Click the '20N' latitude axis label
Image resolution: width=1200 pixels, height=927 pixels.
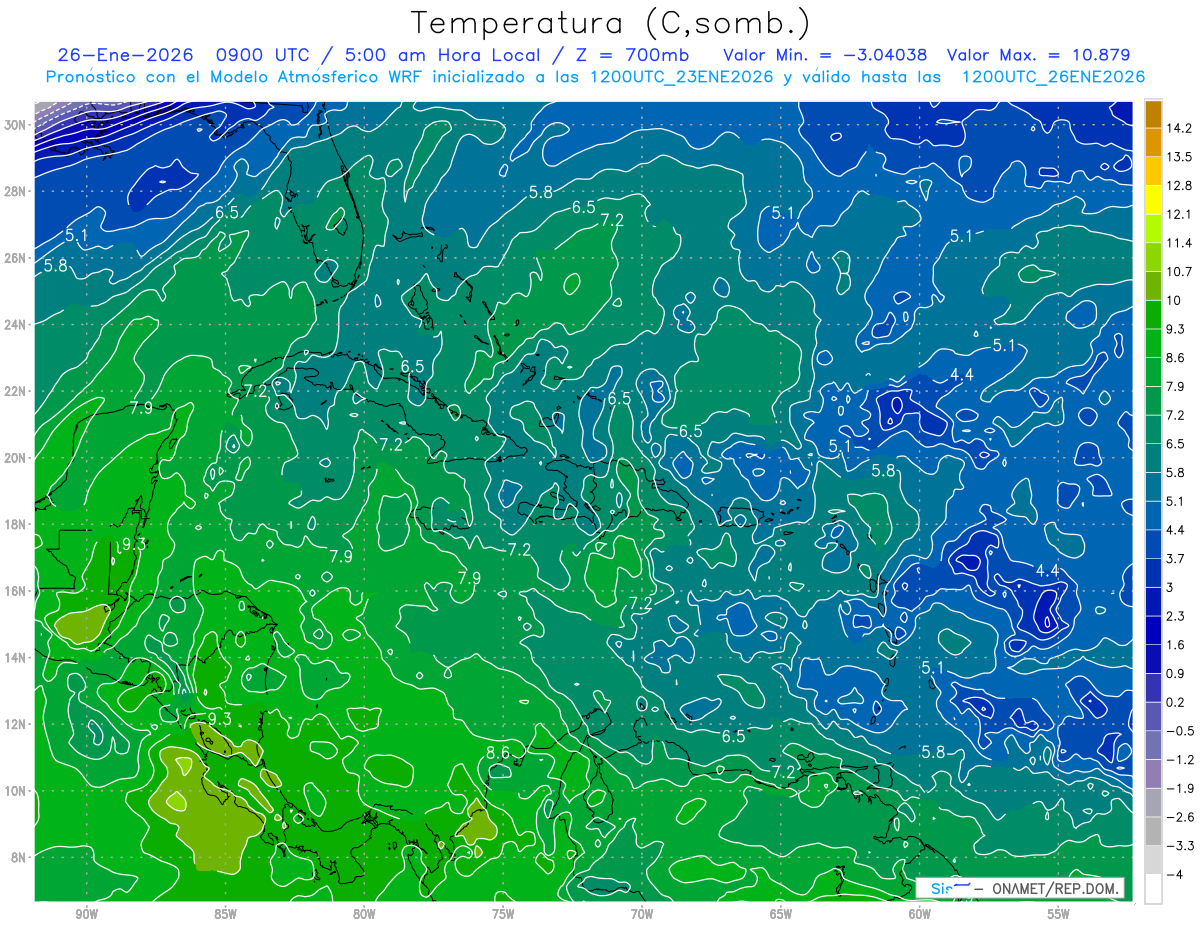(15, 457)
